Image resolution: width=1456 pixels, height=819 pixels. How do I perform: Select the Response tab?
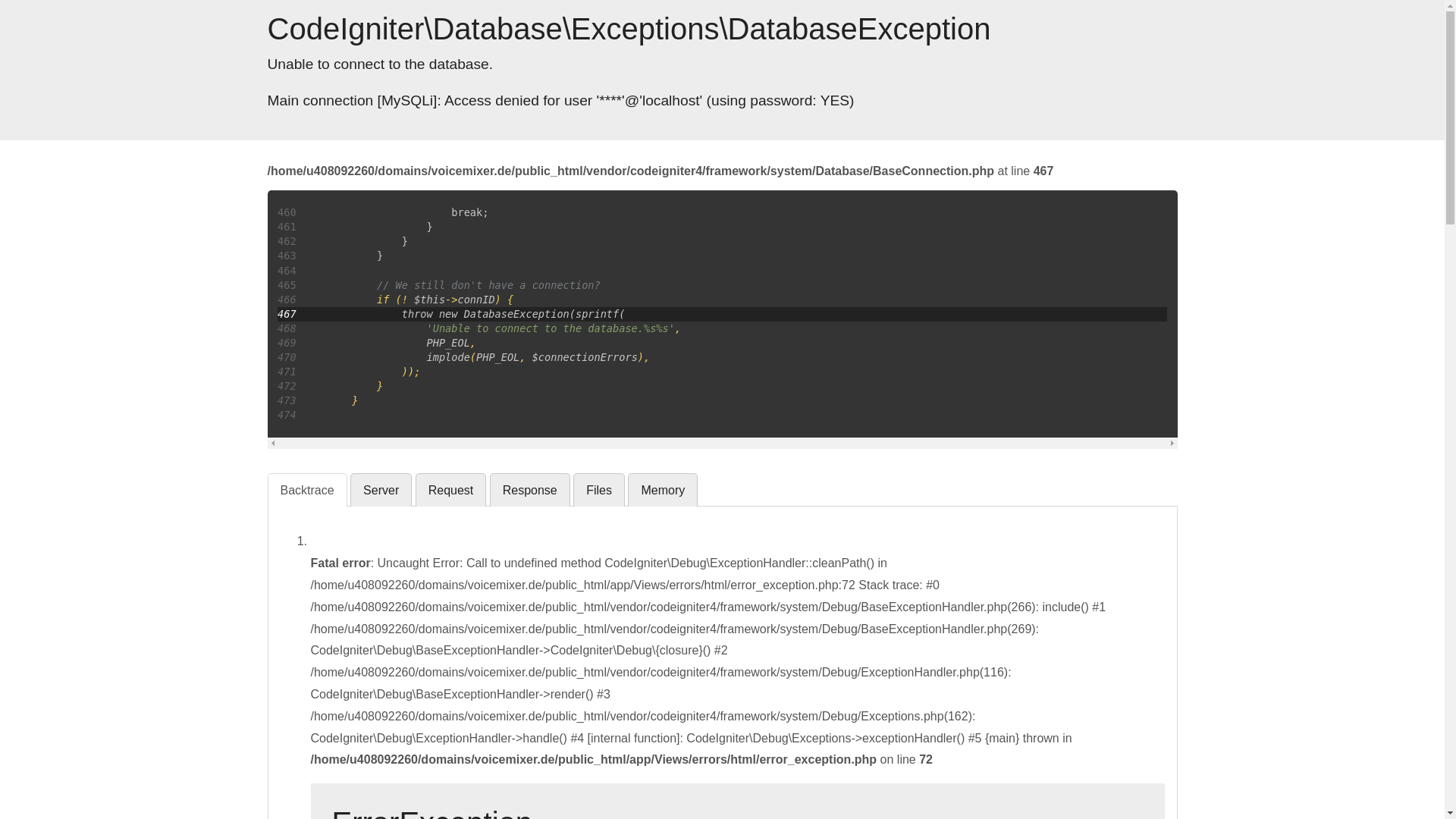point(529,490)
